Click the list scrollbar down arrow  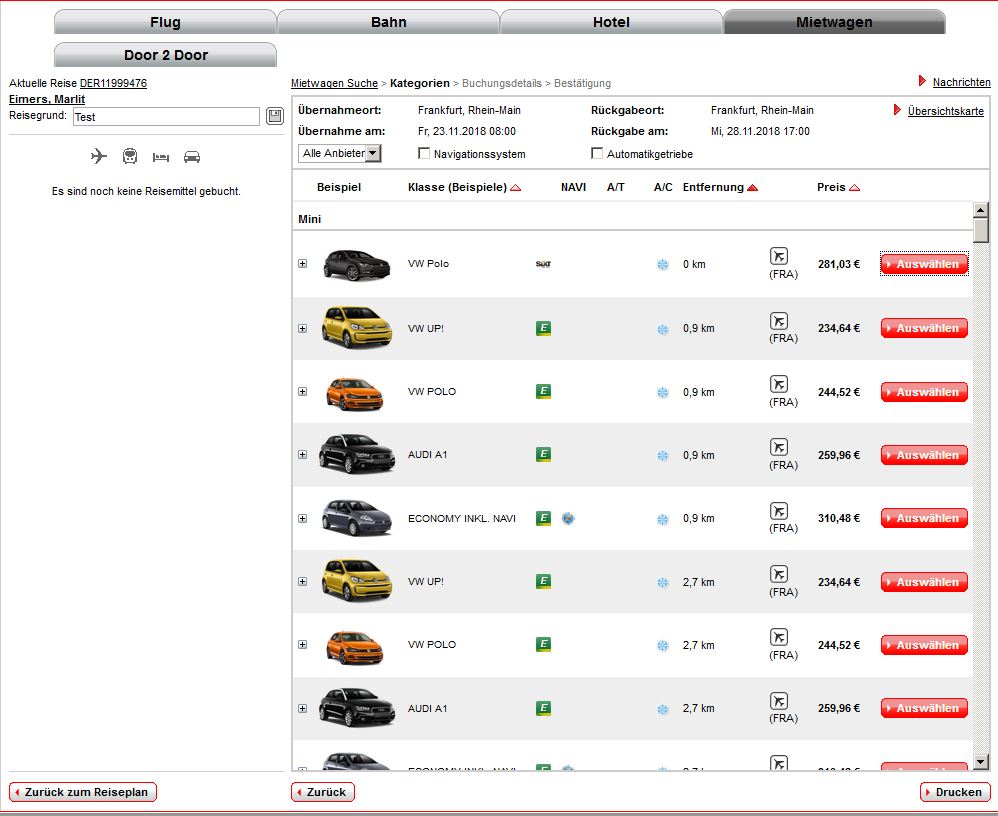click(980, 761)
